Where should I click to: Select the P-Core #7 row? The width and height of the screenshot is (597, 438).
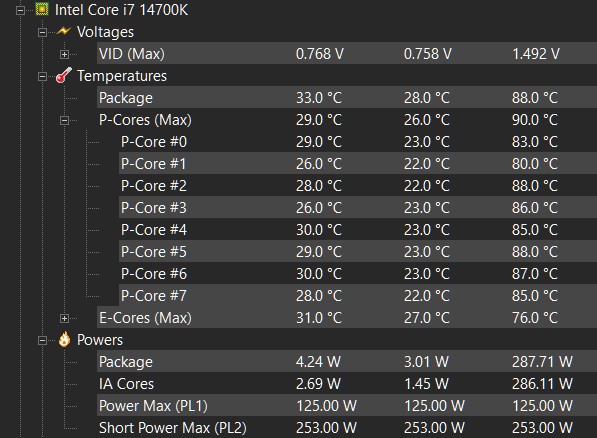pos(358,296)
